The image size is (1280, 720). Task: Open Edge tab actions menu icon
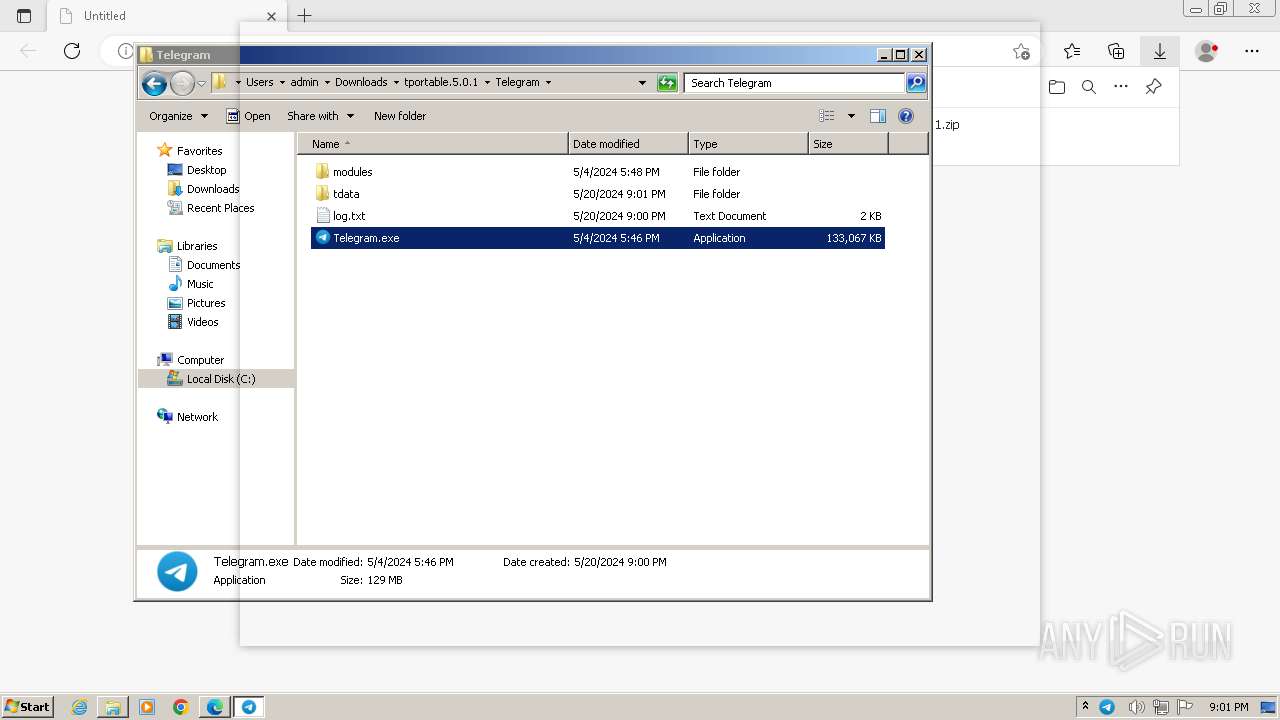(24, 16)
